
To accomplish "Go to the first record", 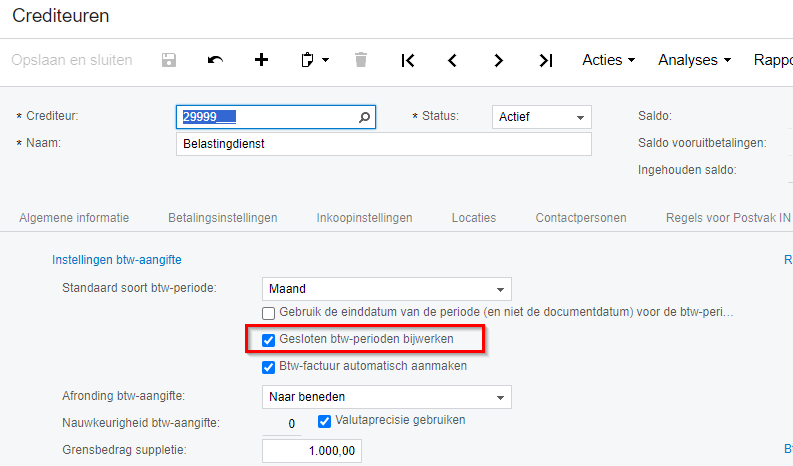I will (x=407, y=60).
